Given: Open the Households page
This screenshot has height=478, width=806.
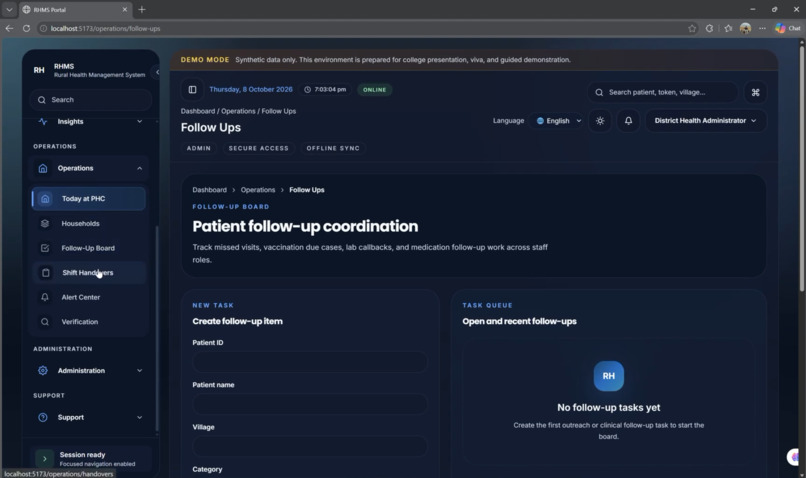Looking at the screenshot, I should (89, 224).
